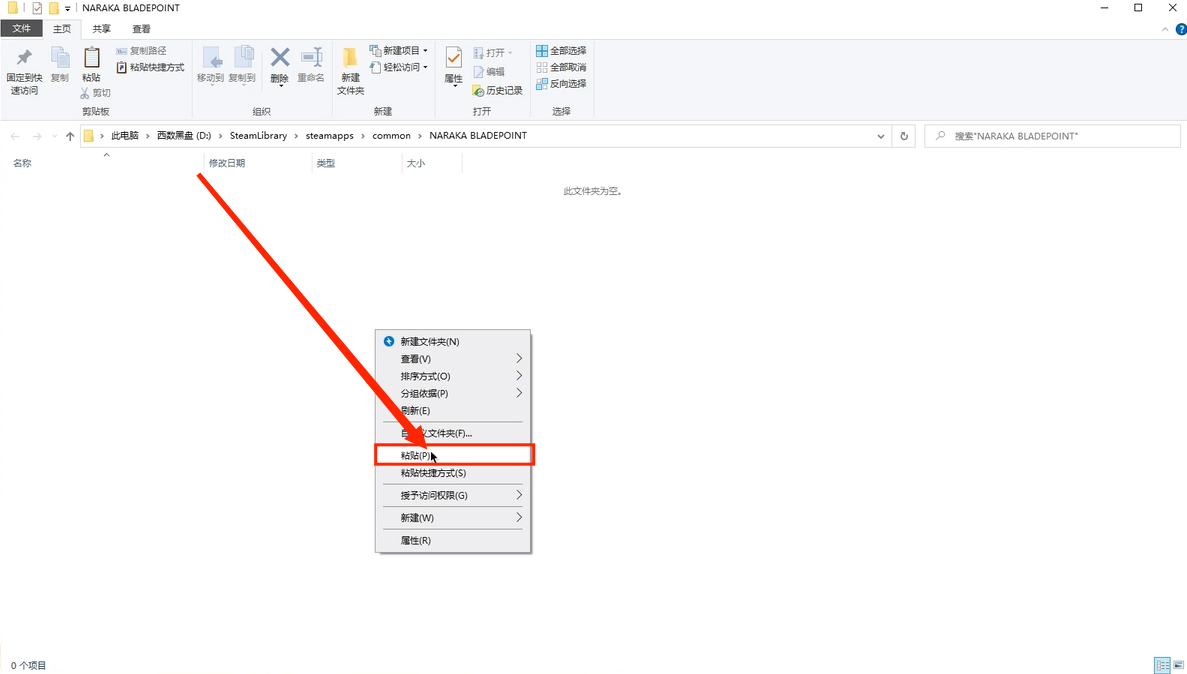1187x674 pixels.
Task: Expand the Sort By submenu in the context menu
Action: 519,376
